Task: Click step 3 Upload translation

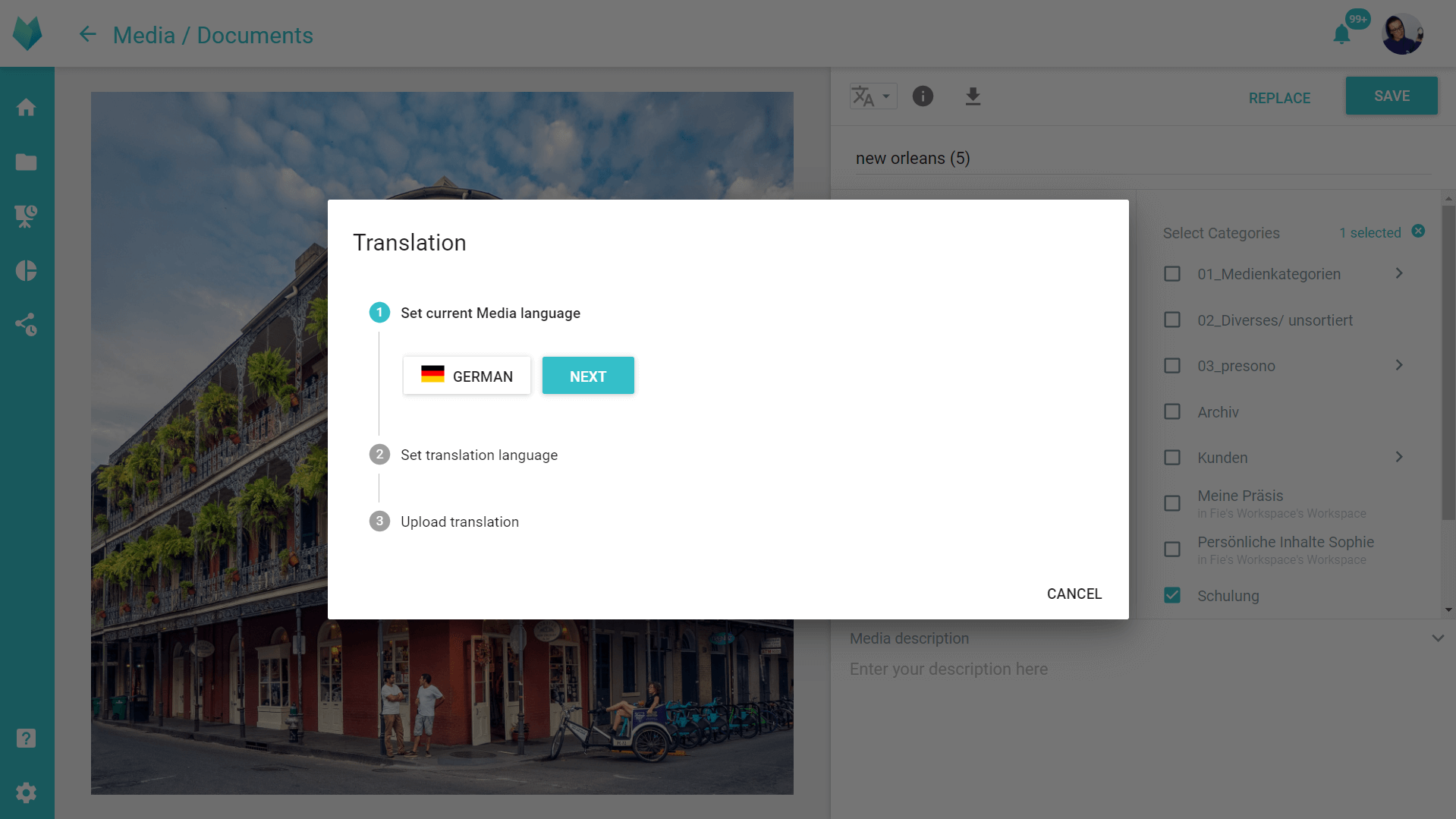Action: coord(444,521)
